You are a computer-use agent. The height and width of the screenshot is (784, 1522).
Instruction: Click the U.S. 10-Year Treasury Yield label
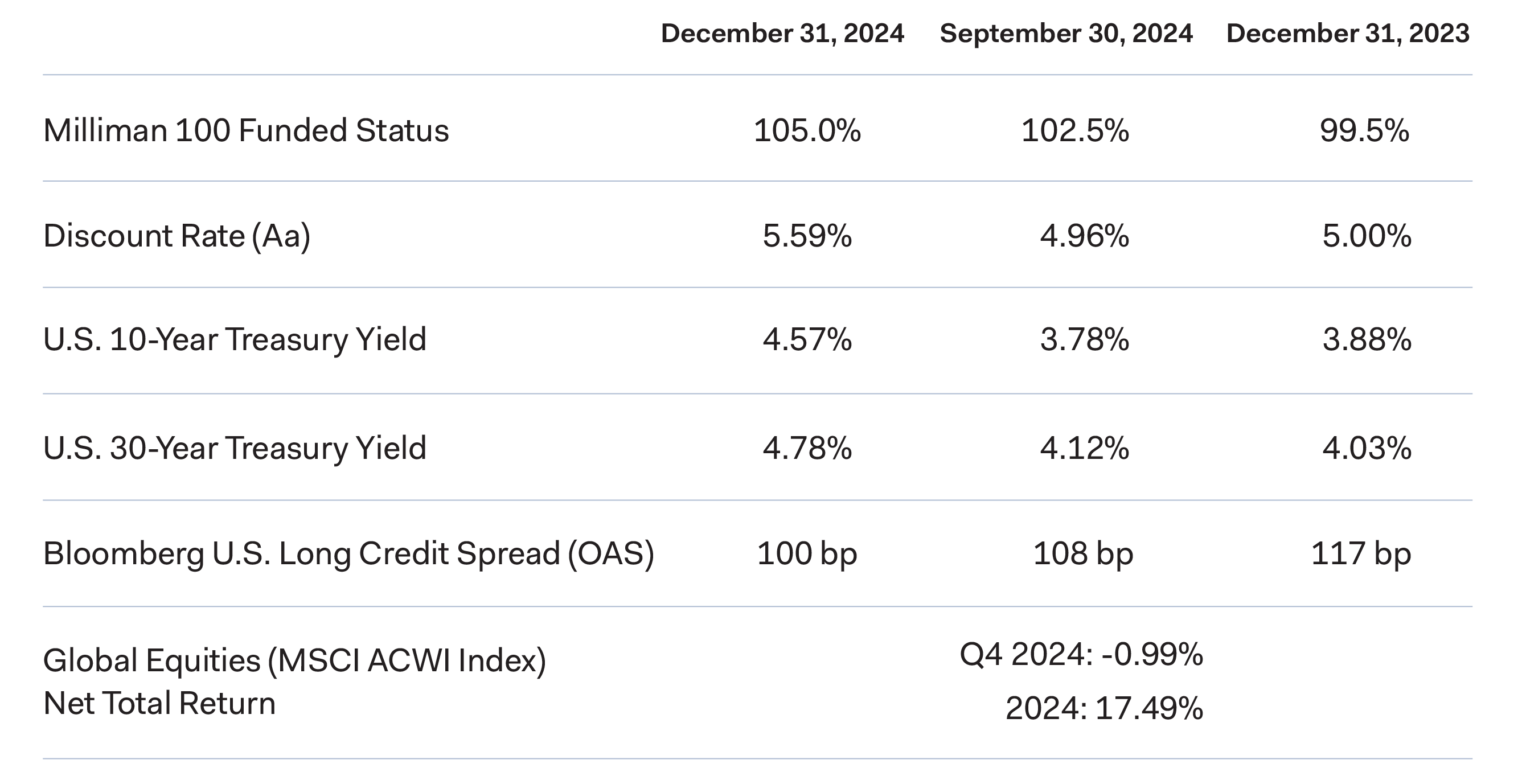[235, 340]
